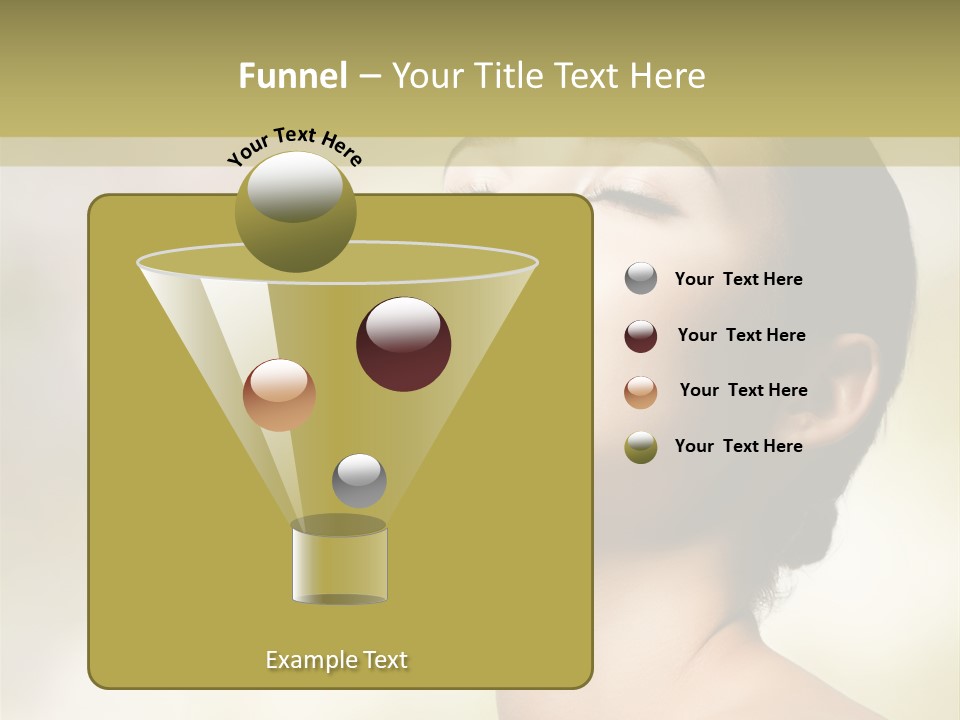Screen dimensions: 960x720
Task: Select the olive legend sphere bullet
Action: [x=640, y=447]
